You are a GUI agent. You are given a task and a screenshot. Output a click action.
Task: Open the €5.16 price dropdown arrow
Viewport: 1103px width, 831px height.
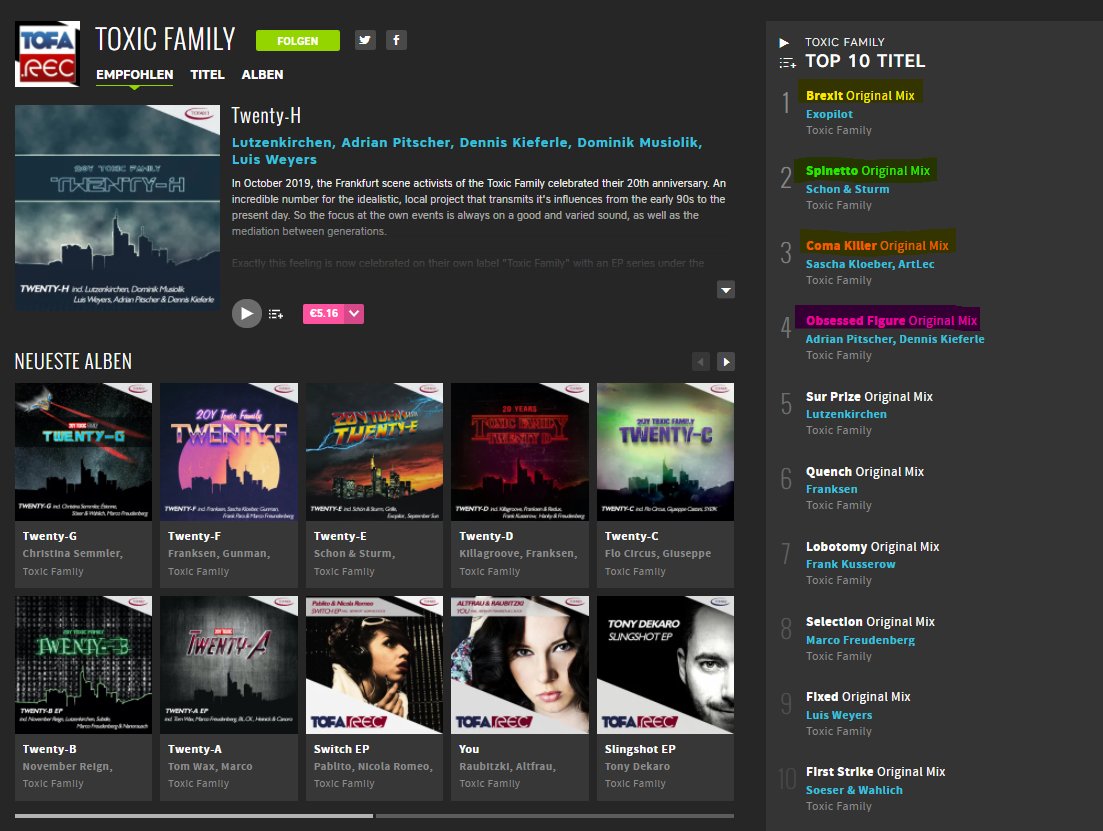point(354,314)
